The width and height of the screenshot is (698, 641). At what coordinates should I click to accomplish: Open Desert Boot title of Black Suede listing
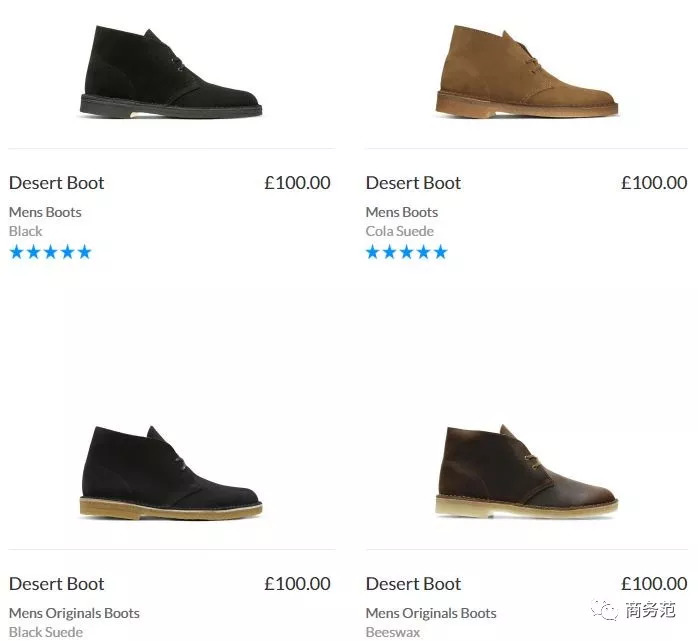56,584
